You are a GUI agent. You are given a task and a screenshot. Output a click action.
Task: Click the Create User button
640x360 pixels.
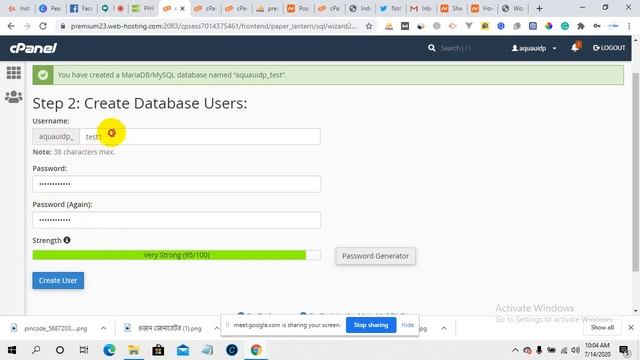click(x=58, y=280)
